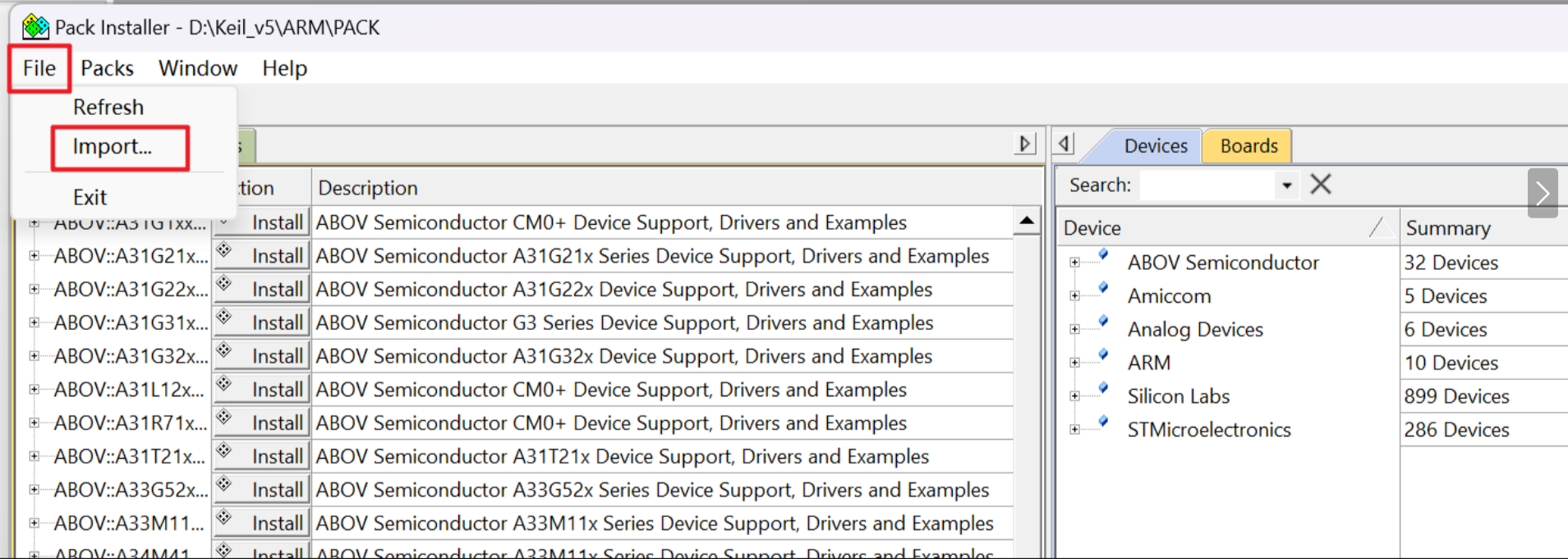Expand the ABOV::A31R71x pack row

tap(34, 423)
